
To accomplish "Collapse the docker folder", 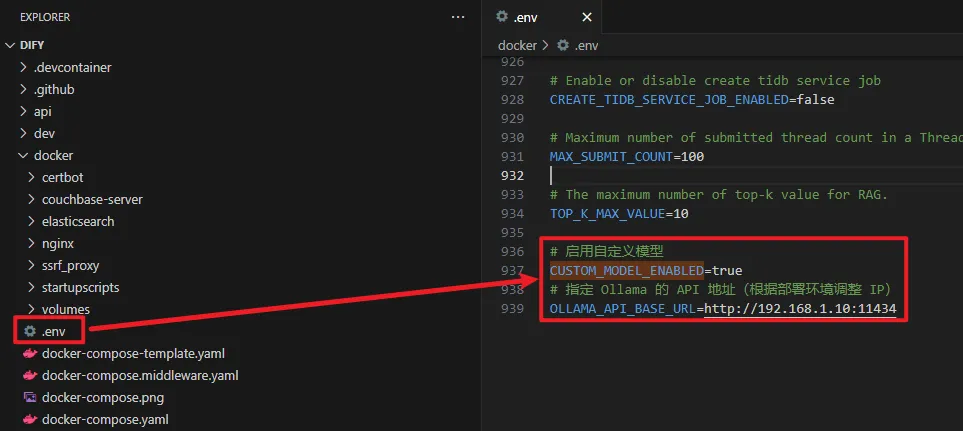I will (x=25, y=155).
